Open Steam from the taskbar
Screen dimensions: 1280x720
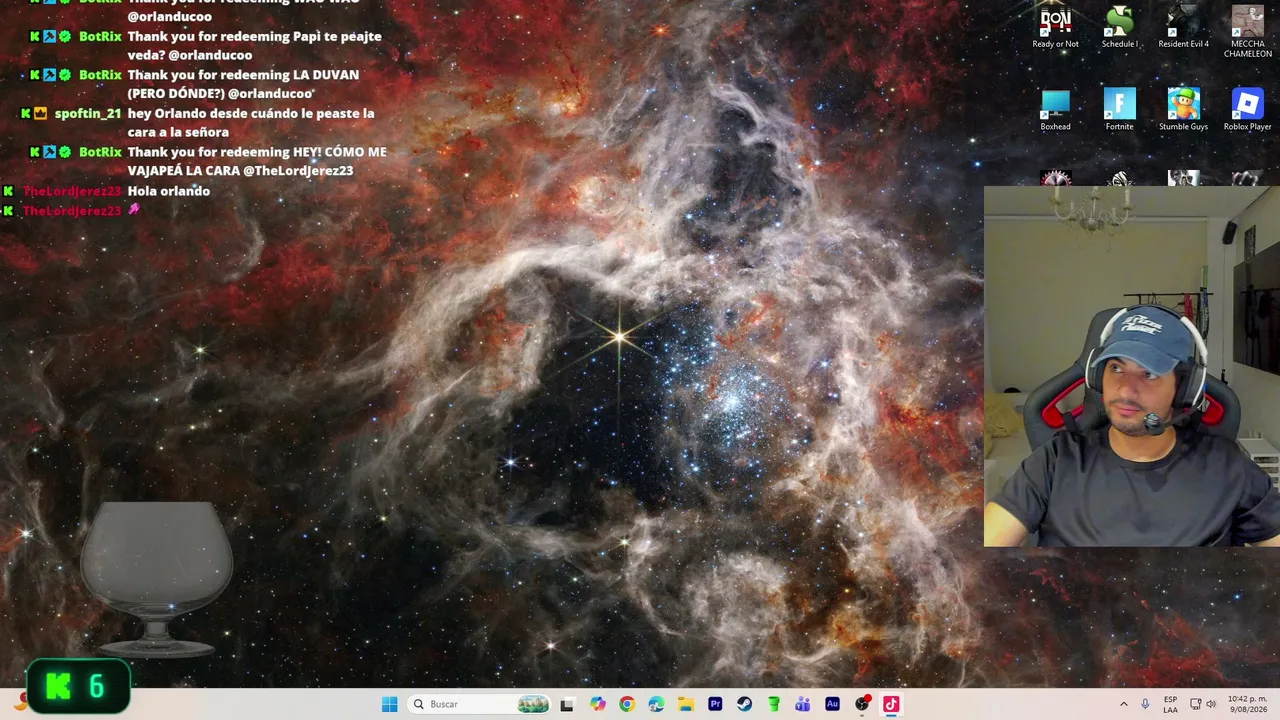coord(744,704)
